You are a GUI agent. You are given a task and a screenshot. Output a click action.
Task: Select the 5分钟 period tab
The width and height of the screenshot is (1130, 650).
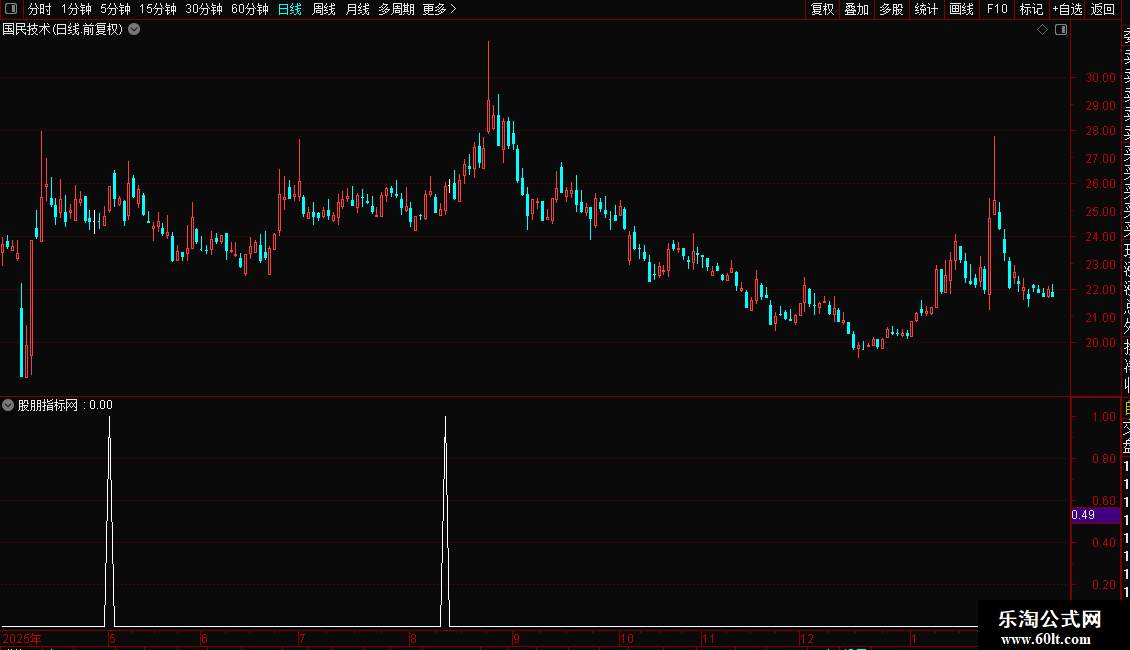coord(115,9)
